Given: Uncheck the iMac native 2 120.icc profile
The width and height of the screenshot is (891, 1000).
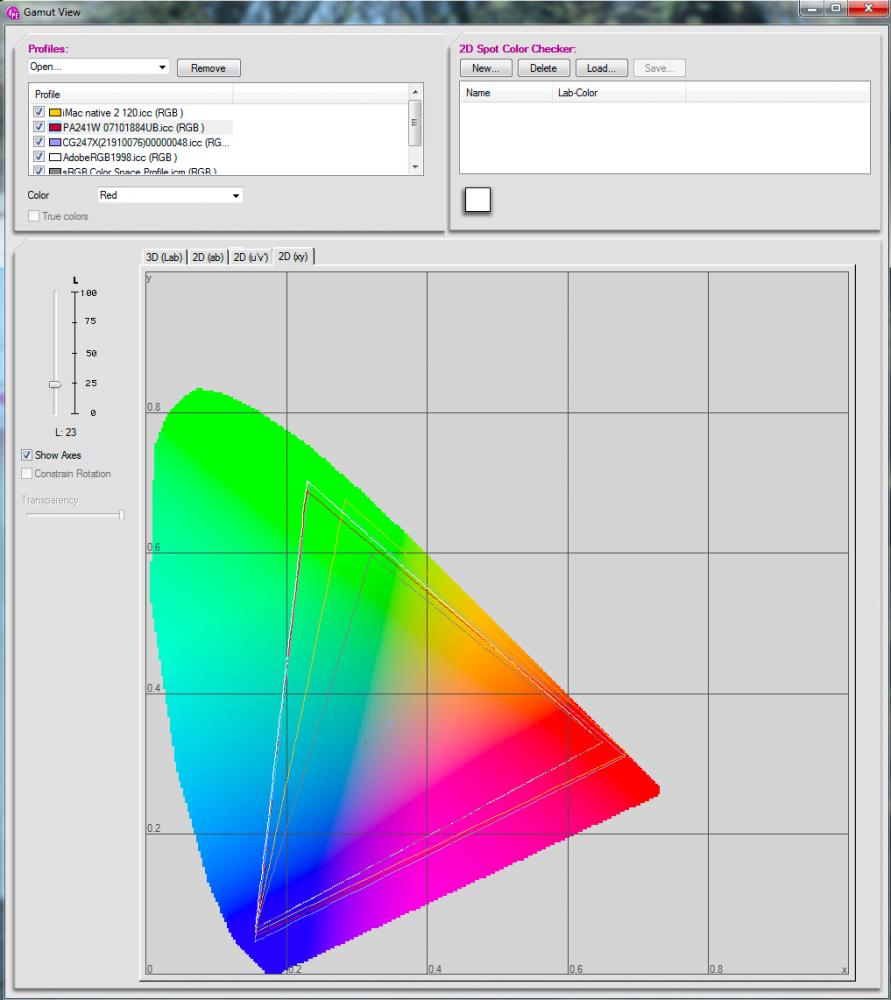Looking at the screenshot, I should [x=39, y=112].
